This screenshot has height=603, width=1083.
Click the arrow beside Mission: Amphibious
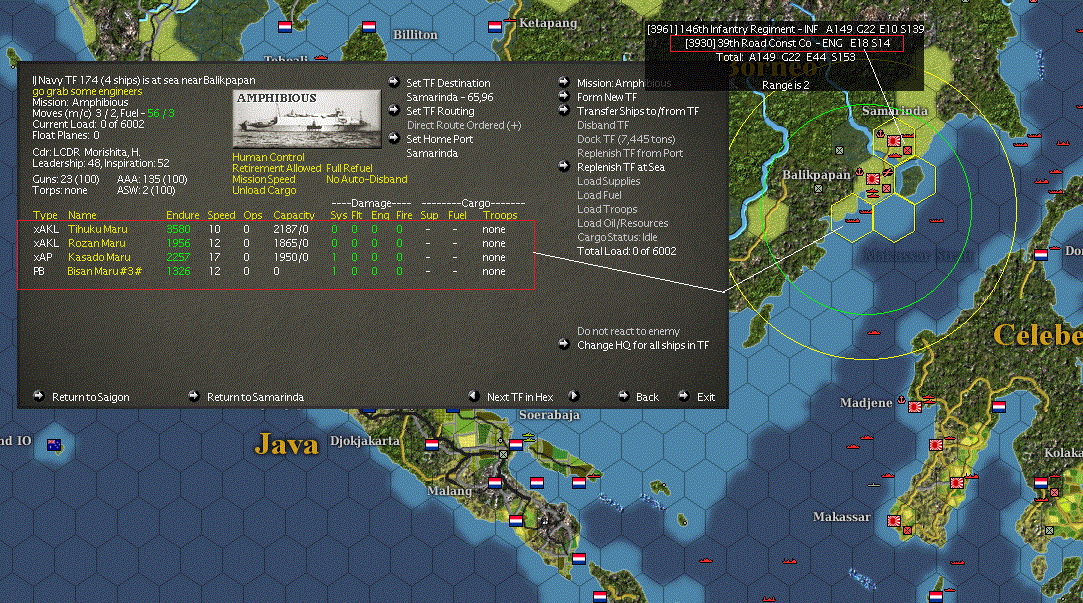564,82
